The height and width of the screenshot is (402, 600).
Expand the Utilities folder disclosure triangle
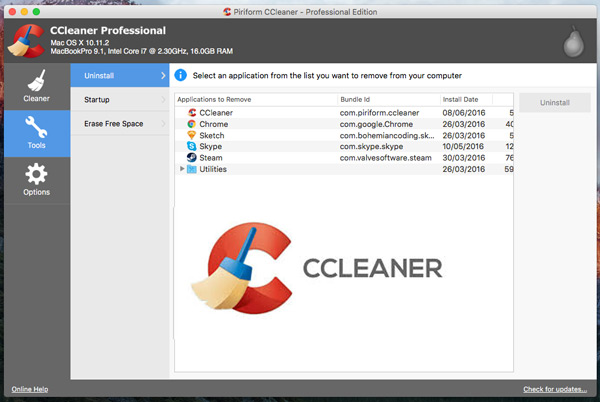(182, 169)
